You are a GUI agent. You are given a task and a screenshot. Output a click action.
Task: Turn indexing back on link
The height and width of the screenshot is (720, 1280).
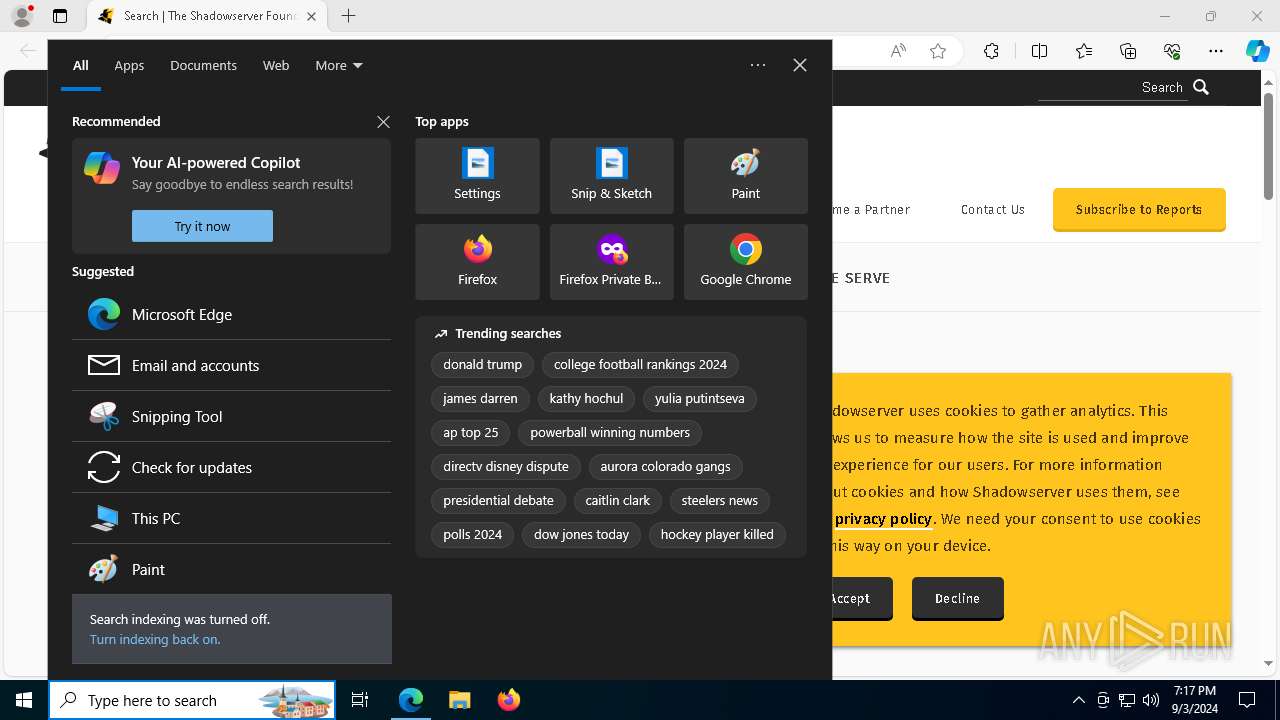pyautogui.click(x=155, y=639)
